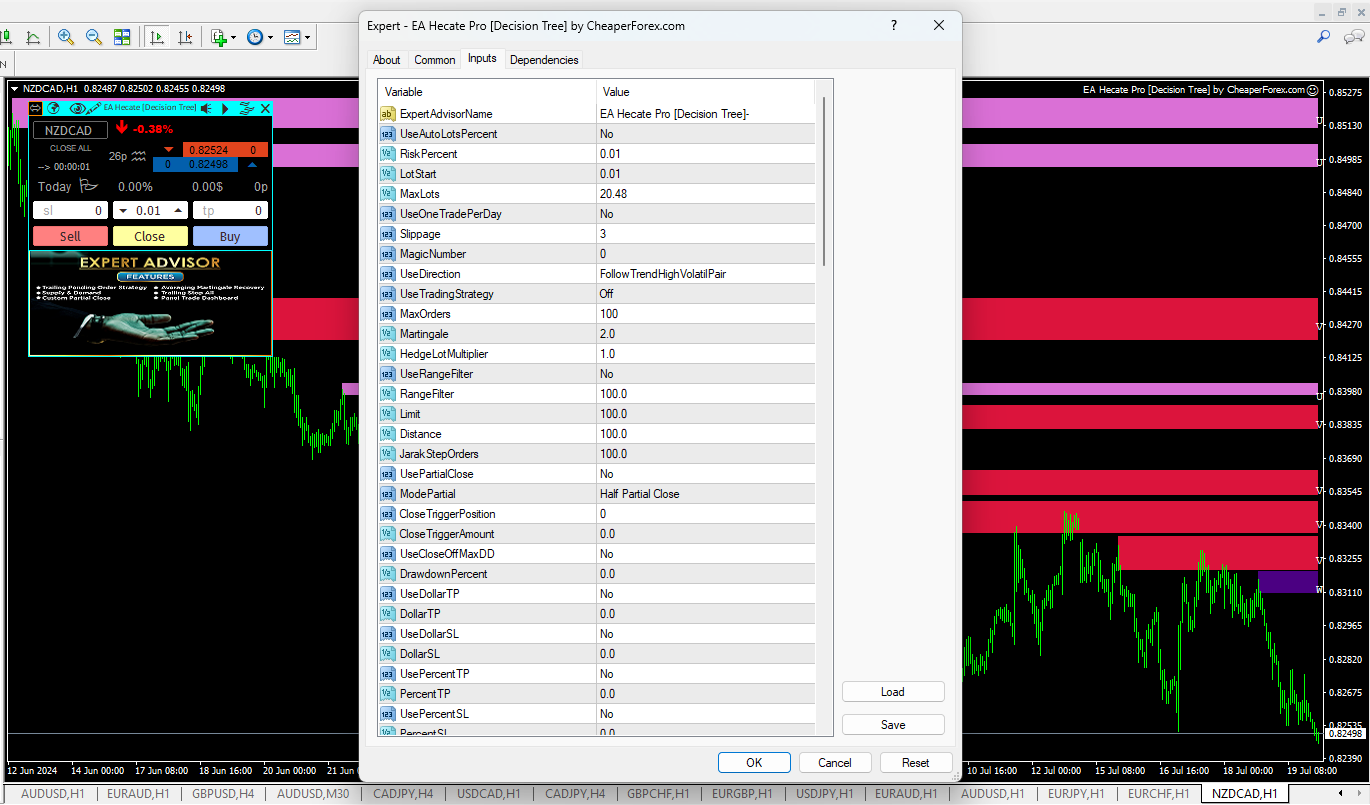Click the Value column header

pyautogui.click(x=706, y=92)
